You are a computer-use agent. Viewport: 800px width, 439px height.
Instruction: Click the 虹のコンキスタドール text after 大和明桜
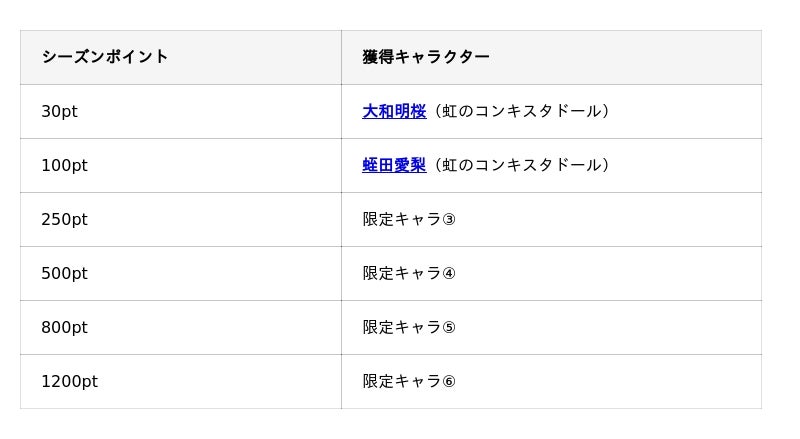tap(522, 111)
